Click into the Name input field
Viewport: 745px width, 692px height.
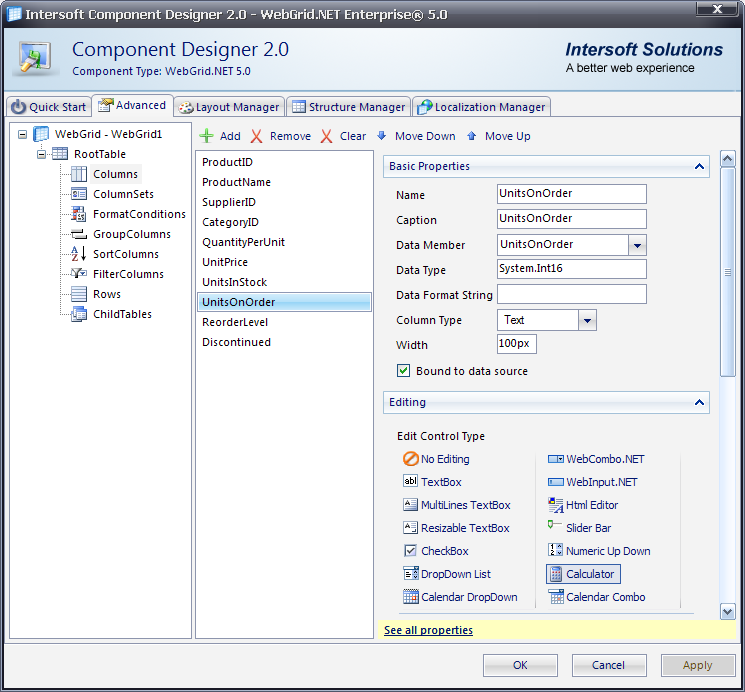pos(572,194)
